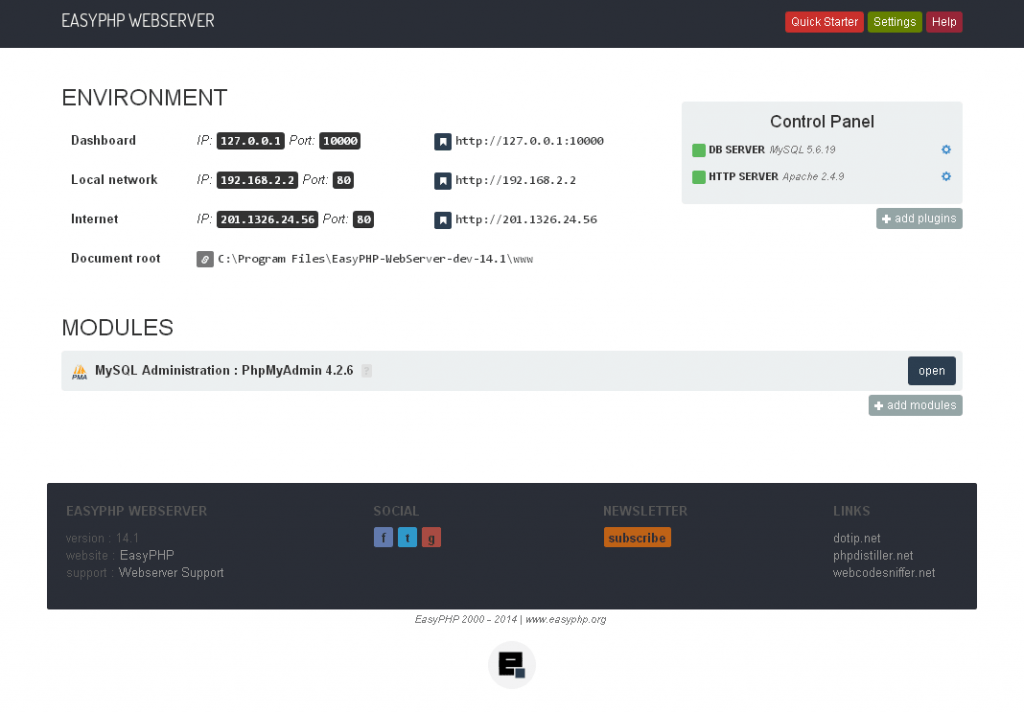Image resolution: width=1024 pixels, height=712 pixels.
Task: Click the MySQL 5.6.19 version text
Action: [802, 150]
